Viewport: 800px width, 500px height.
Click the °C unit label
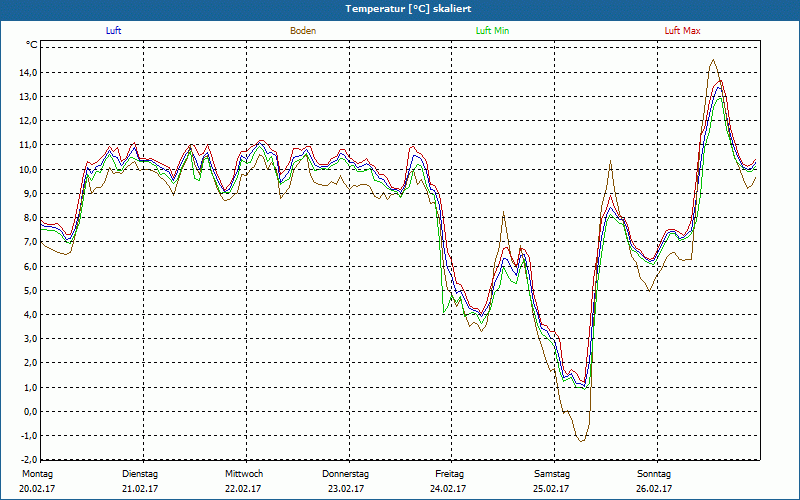coord(32,45)
